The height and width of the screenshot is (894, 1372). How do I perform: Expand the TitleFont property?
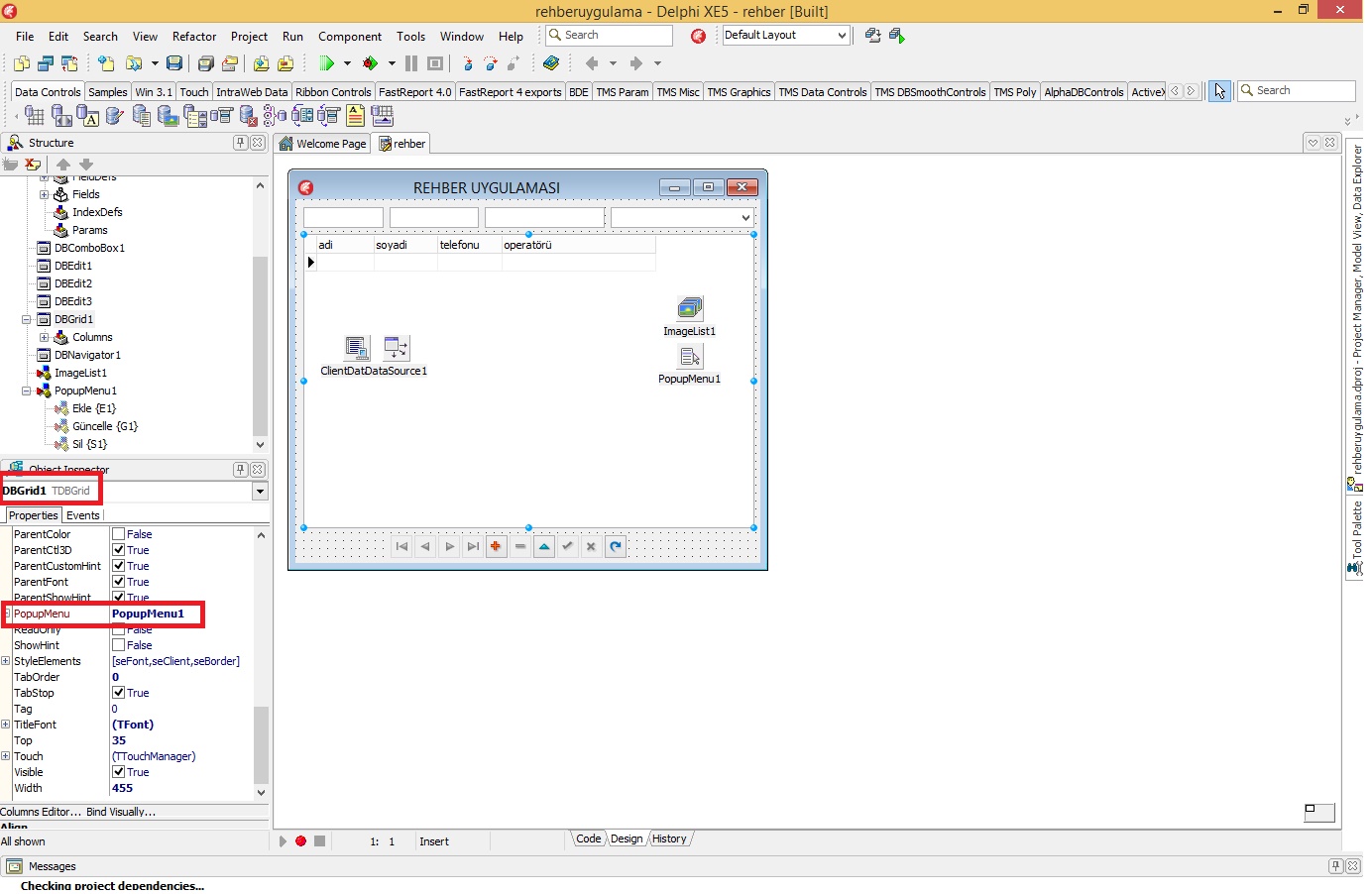click(x=6, y=725)
